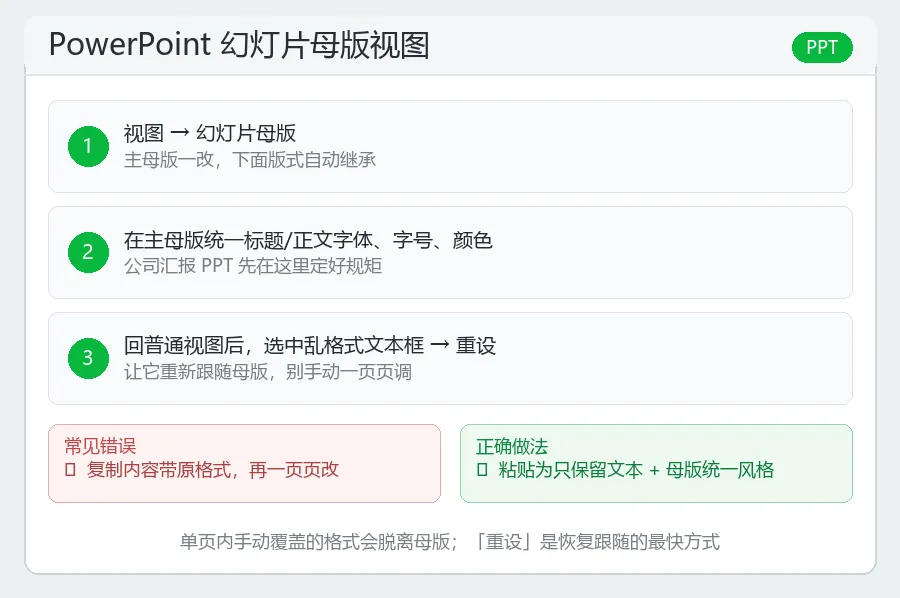
Task: Click the icon before '复制内容带原格式'
Action: click(x=71, y=470)
